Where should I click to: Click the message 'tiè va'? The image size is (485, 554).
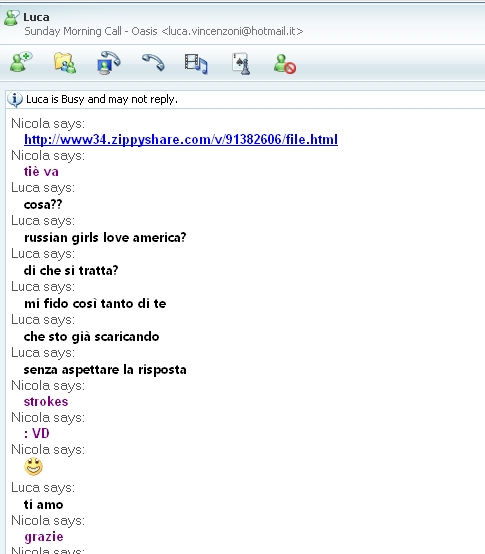[41, 172]
